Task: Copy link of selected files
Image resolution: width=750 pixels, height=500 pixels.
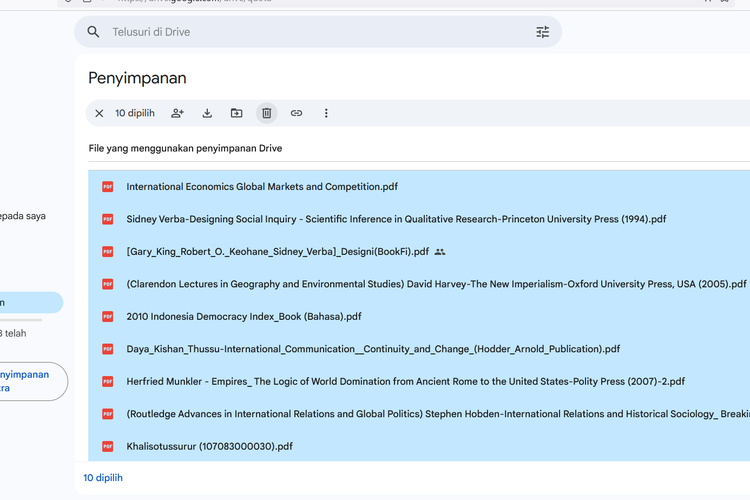Action: tap(297, 113)
